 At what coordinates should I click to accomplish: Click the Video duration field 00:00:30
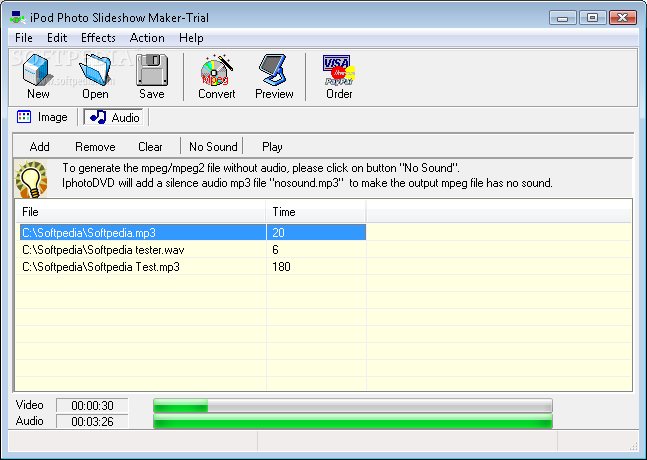(x=92, y=406)
